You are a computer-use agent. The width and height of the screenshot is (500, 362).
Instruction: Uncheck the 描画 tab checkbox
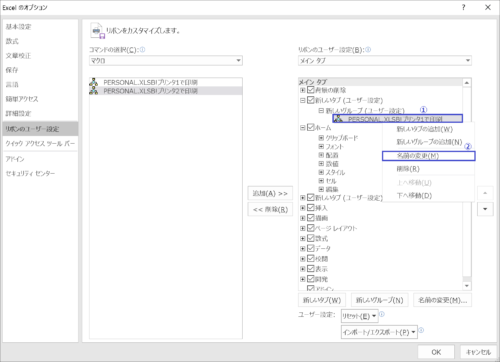pos(311,218)
